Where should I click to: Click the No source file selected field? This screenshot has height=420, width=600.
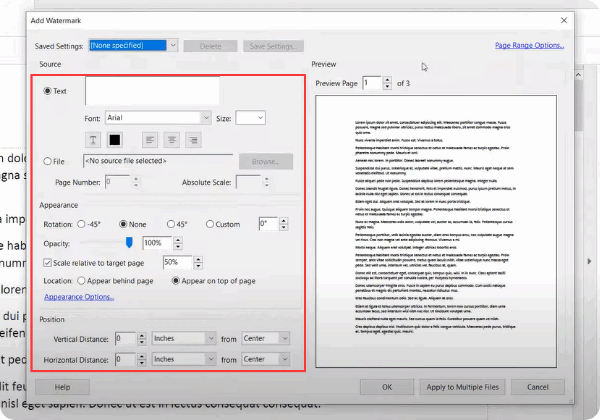(158, 161)
